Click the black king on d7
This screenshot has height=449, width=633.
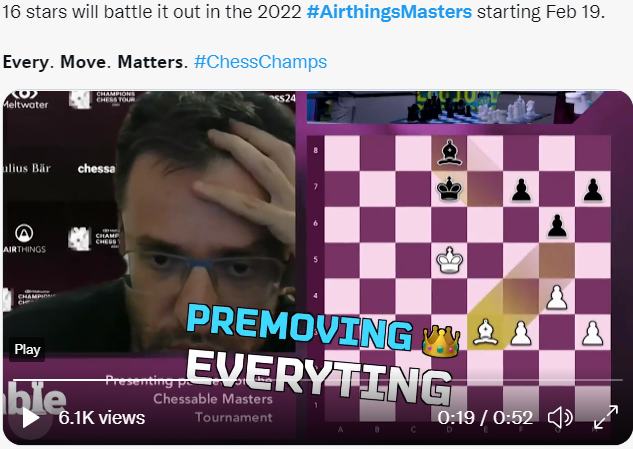(449, 189)
